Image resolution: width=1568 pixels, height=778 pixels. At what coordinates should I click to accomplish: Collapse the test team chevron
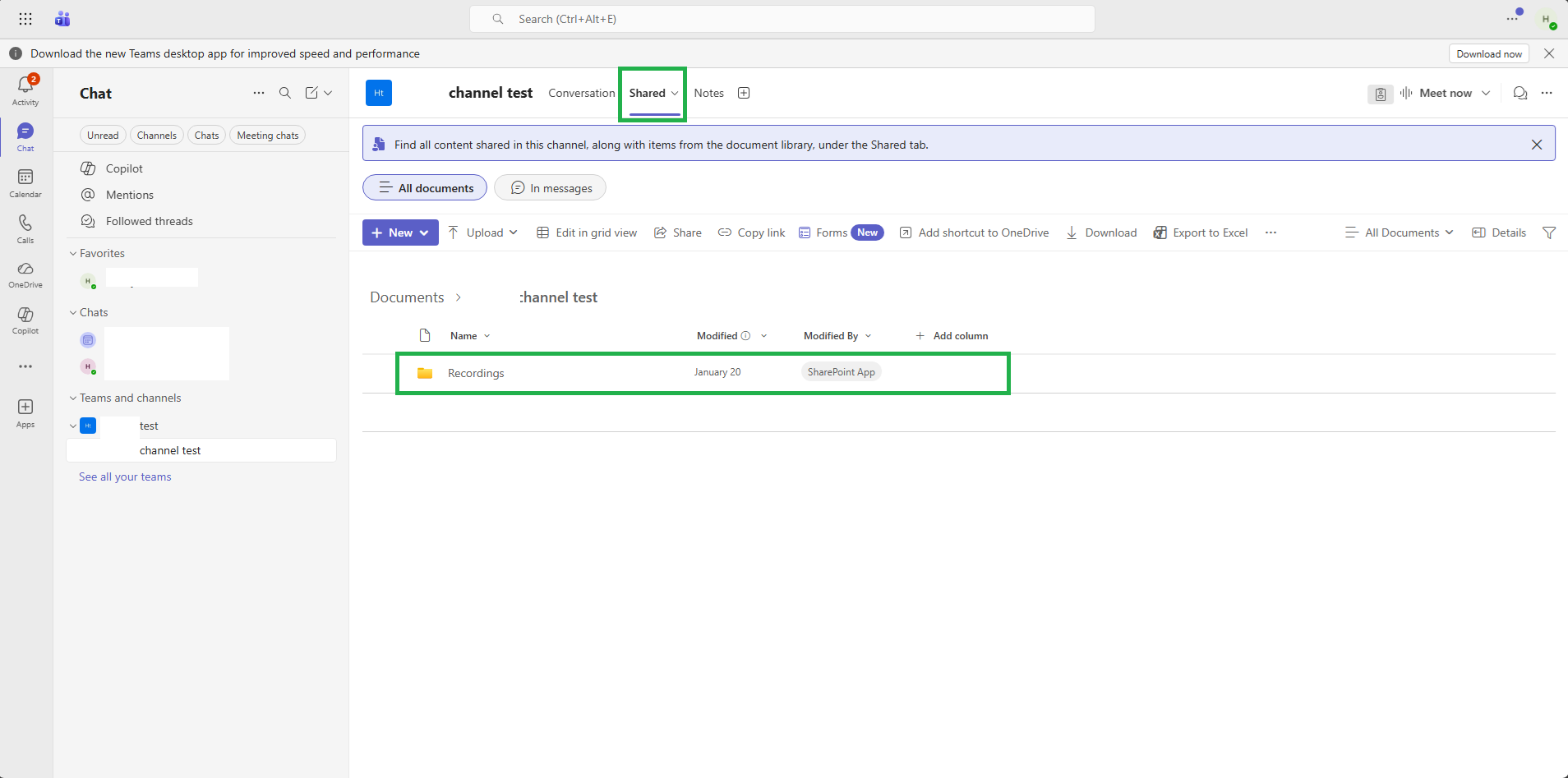tap(73, 426)
